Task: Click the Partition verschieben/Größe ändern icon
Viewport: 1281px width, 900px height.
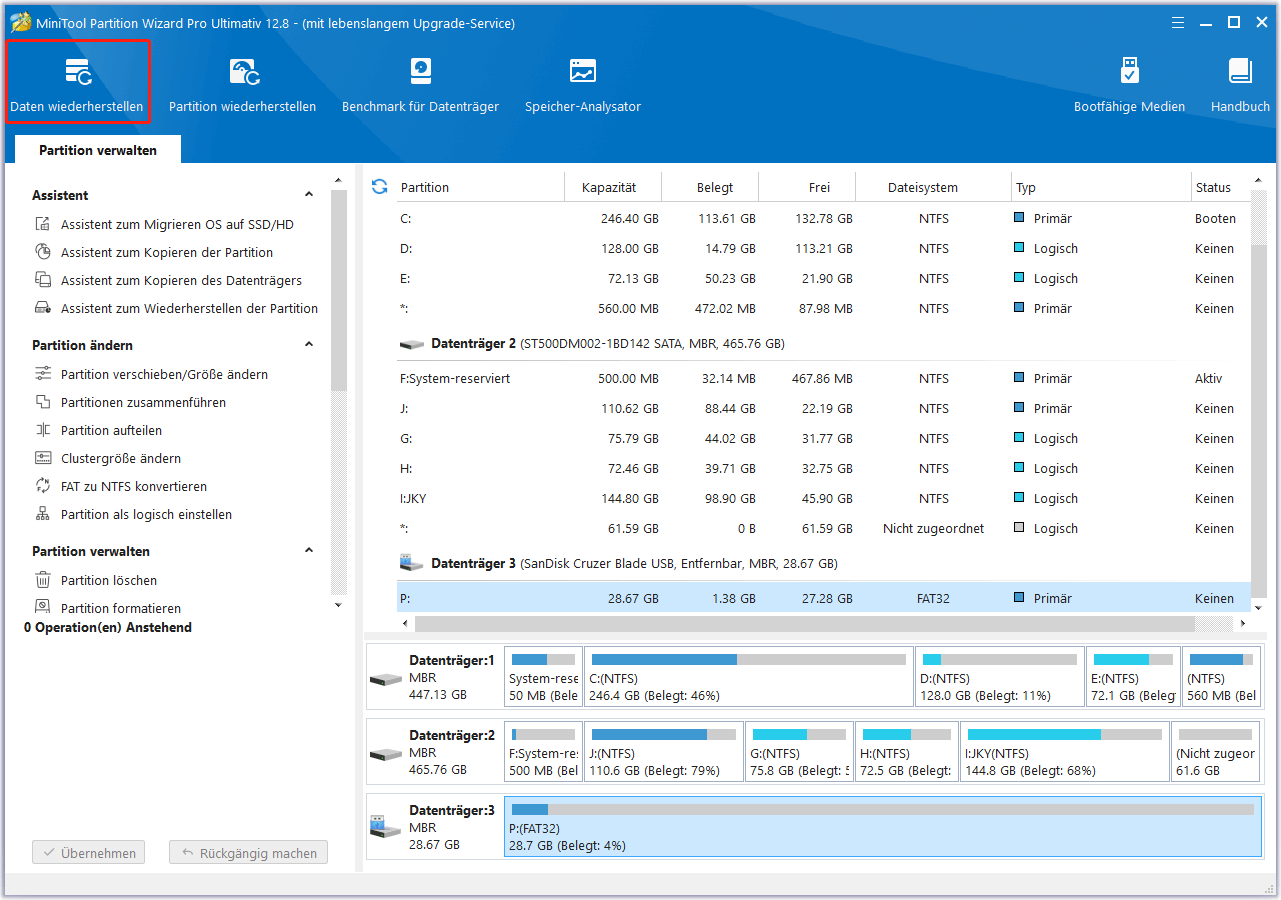Action: (43, 375)
